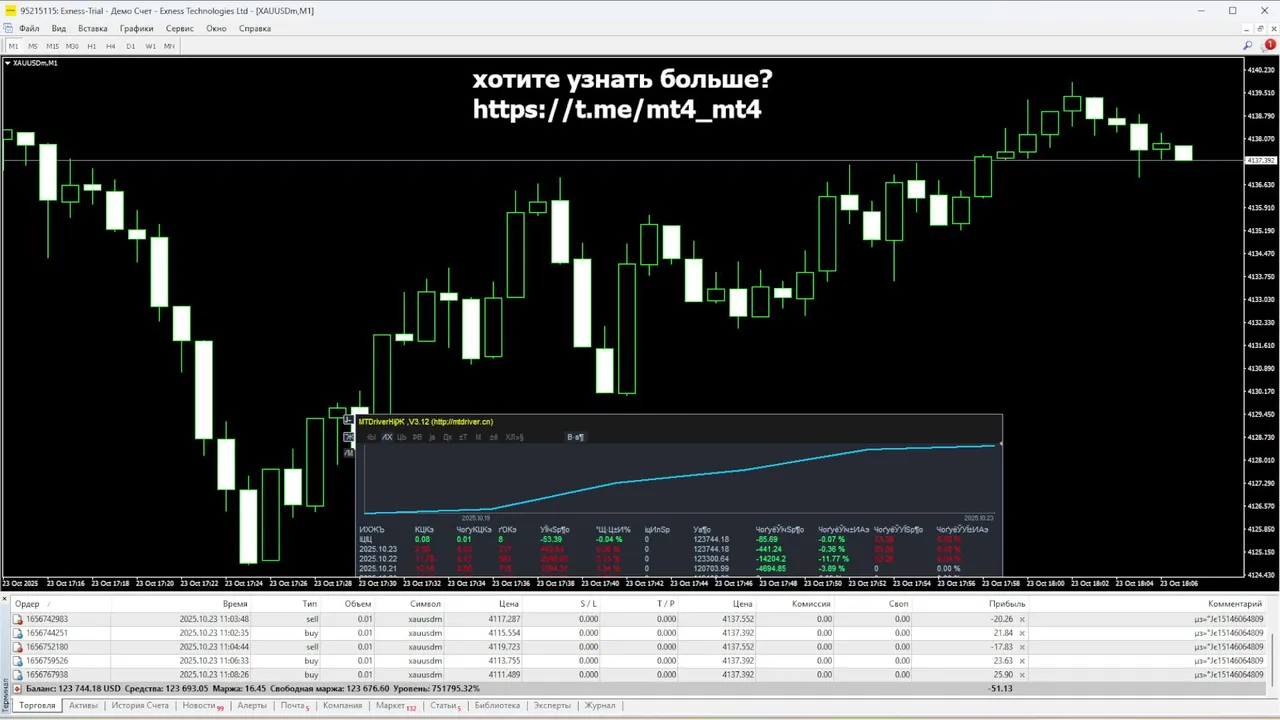1280x720 pixels.
Task: Select order number 1656752180
Action: [47, 647]
